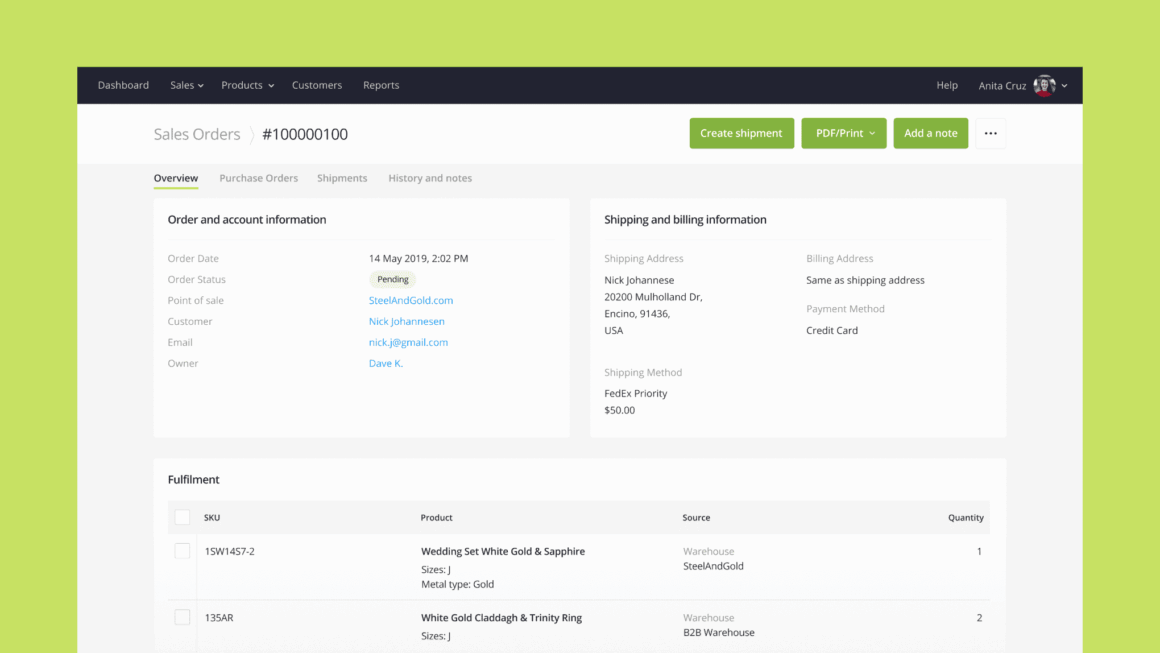Toggle the select-all checkbox in Fulfilment header
Viewport: 1160px width, 653px height.
(182, 517)
